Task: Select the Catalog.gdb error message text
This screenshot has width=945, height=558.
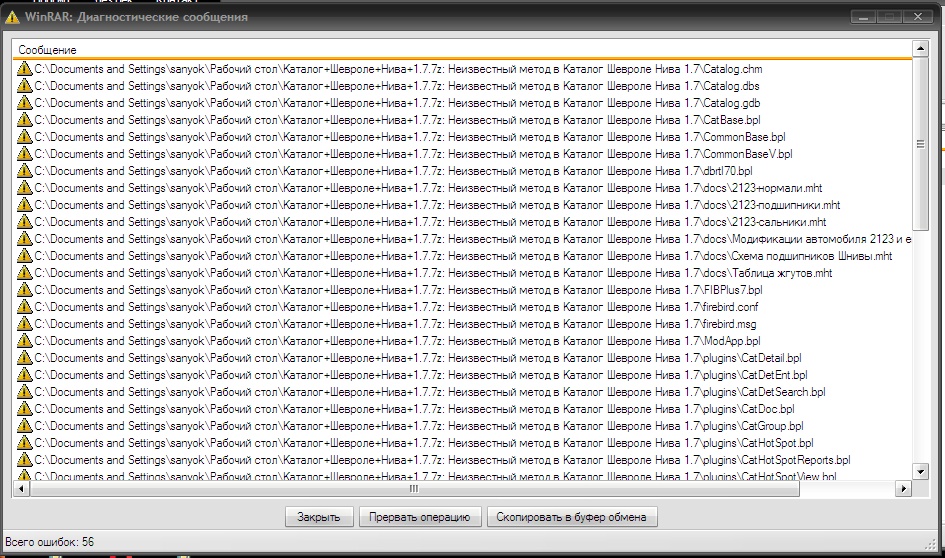Action: (397, 102)
